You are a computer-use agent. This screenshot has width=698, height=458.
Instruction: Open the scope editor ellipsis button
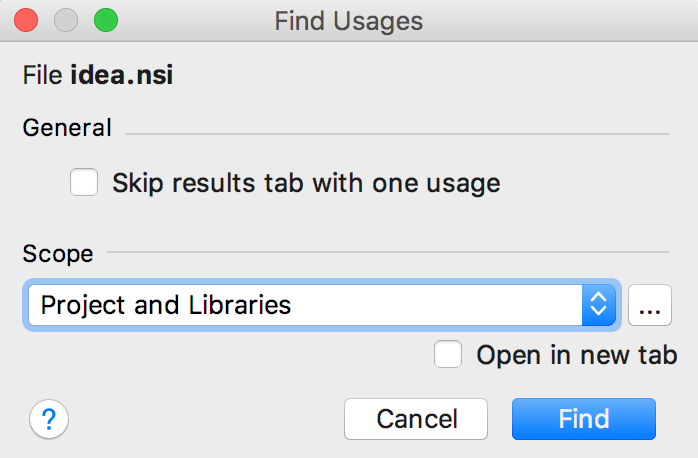[x=650, y=305]
